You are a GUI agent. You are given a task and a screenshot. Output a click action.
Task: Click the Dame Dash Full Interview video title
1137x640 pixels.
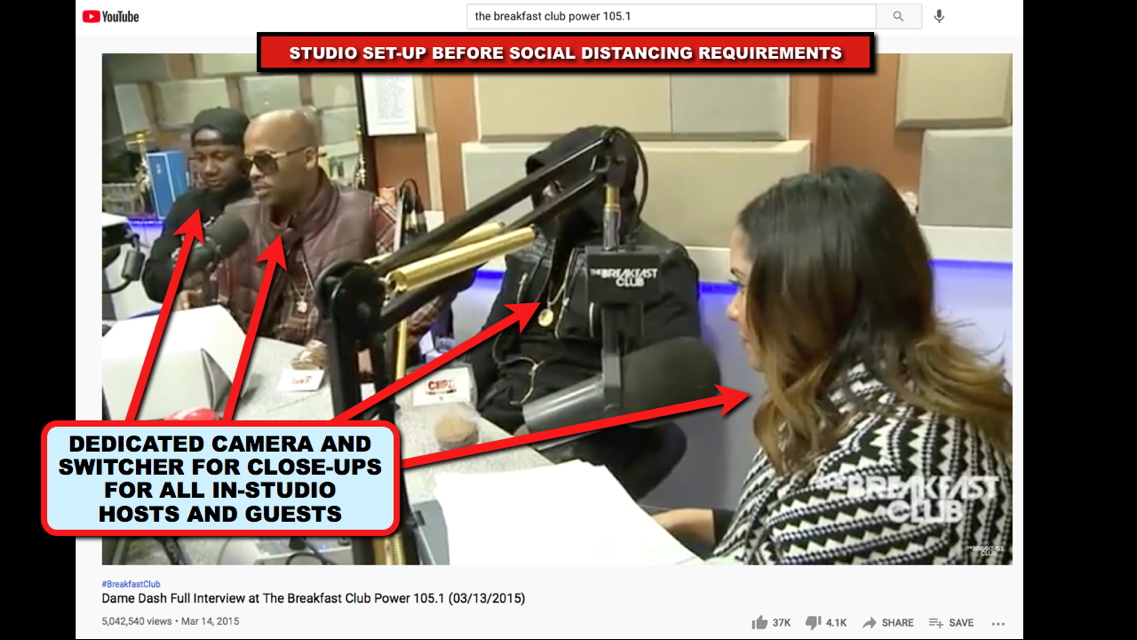(313, 598)
